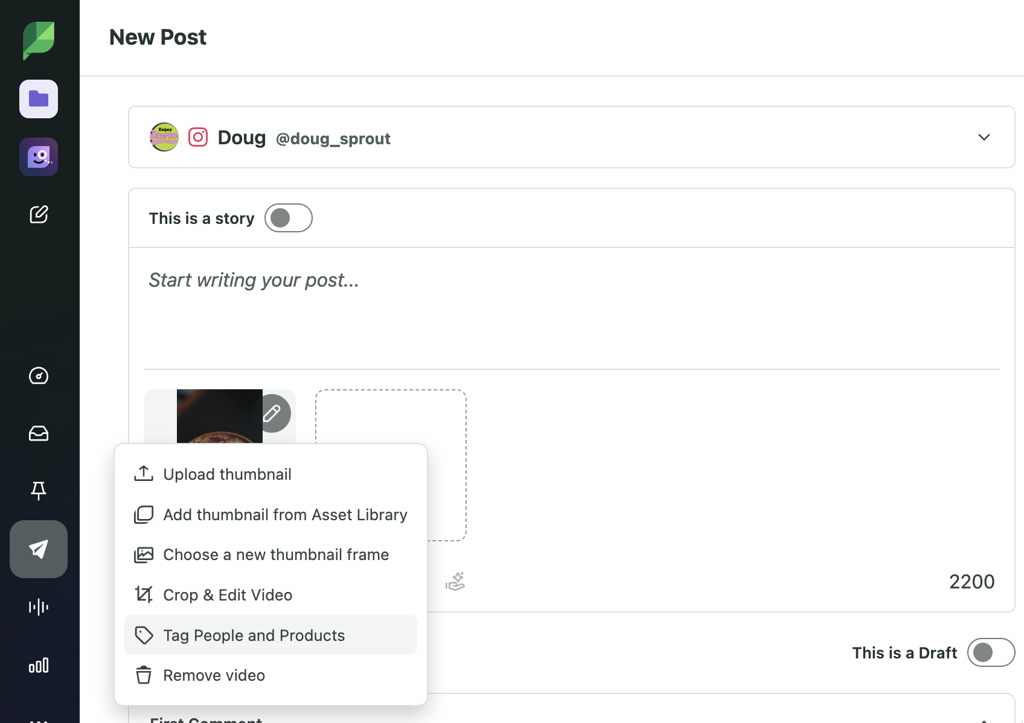
Task: Select Tag People and Products
Action: coord(270,635)
